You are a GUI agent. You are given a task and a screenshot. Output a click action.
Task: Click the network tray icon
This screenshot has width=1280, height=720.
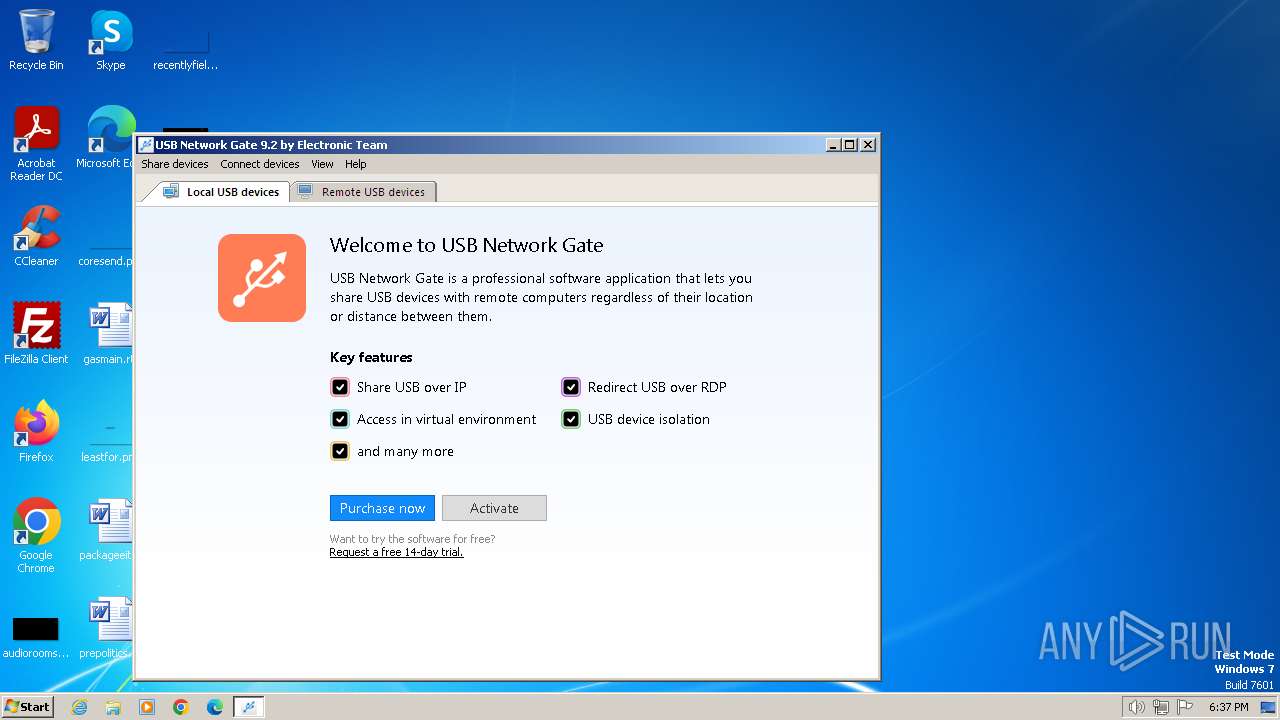(1161, 707)
